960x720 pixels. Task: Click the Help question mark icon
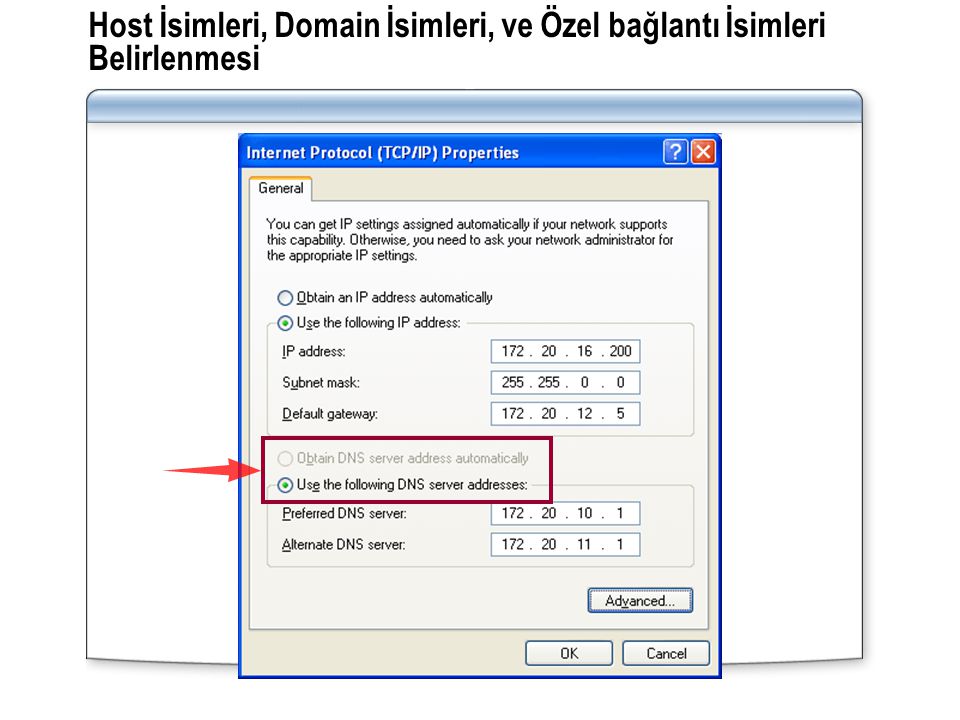(675, 152)
